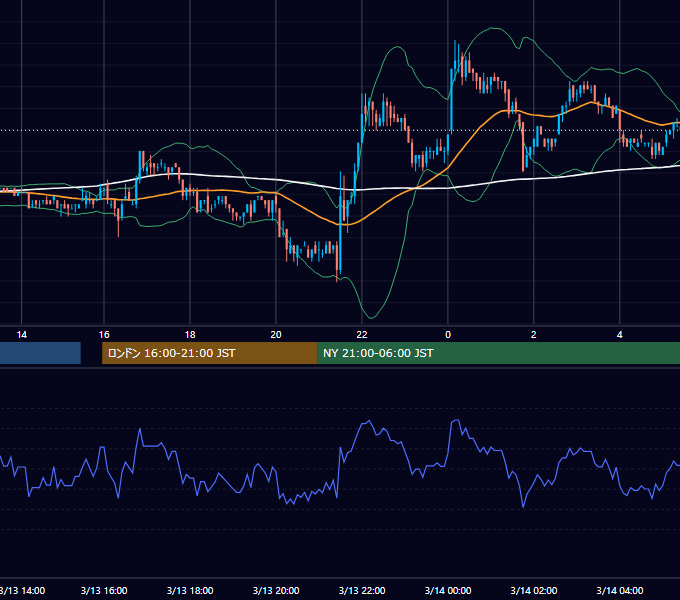This screenshot has height=600, width=680.
Task: Select the hour label 18 on the upper time axis
Action: (x=190, y=335)
